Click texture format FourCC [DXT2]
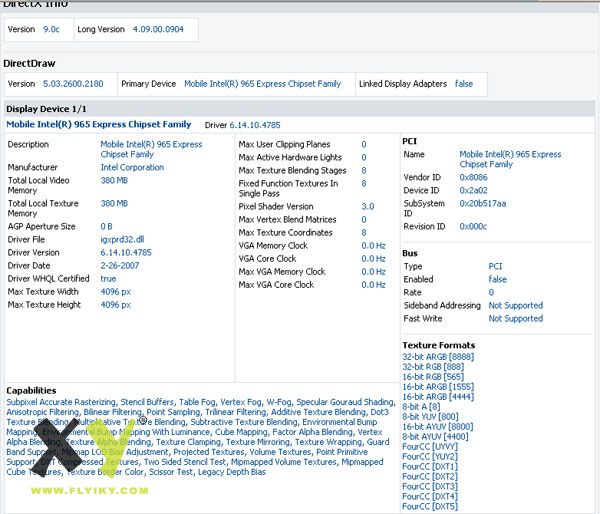Viewport: 600px width, 514px height. pyautogui.click(x=430, y=476)
